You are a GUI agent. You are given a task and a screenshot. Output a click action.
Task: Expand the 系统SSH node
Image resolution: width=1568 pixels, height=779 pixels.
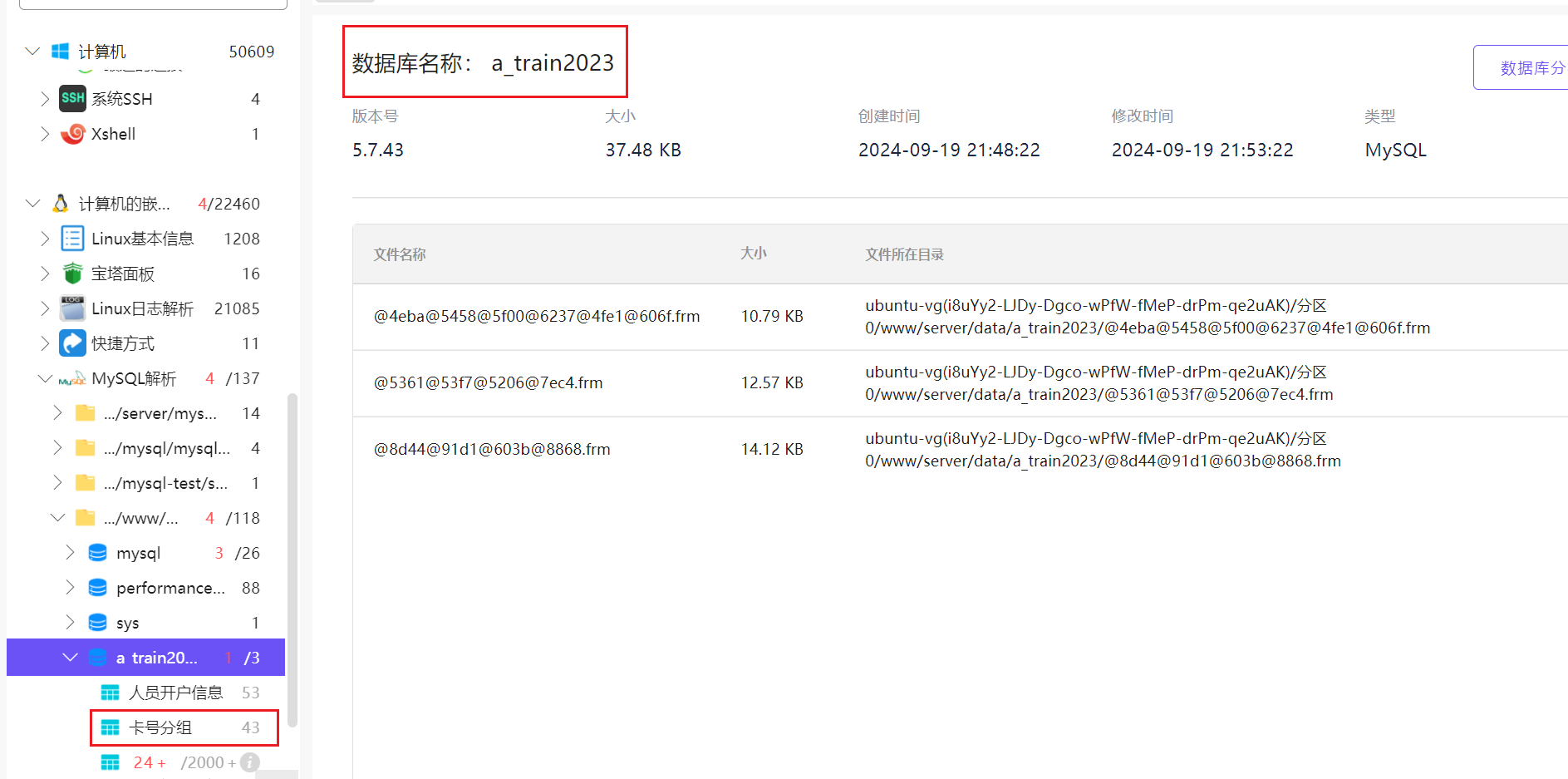45,99
